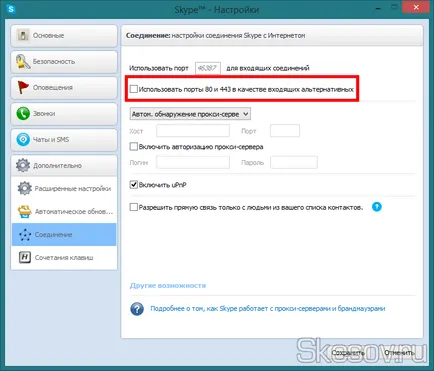The image size is (434, 371).
Task: Click the Дополнительно gear icon
Action: tap(23, 165)
